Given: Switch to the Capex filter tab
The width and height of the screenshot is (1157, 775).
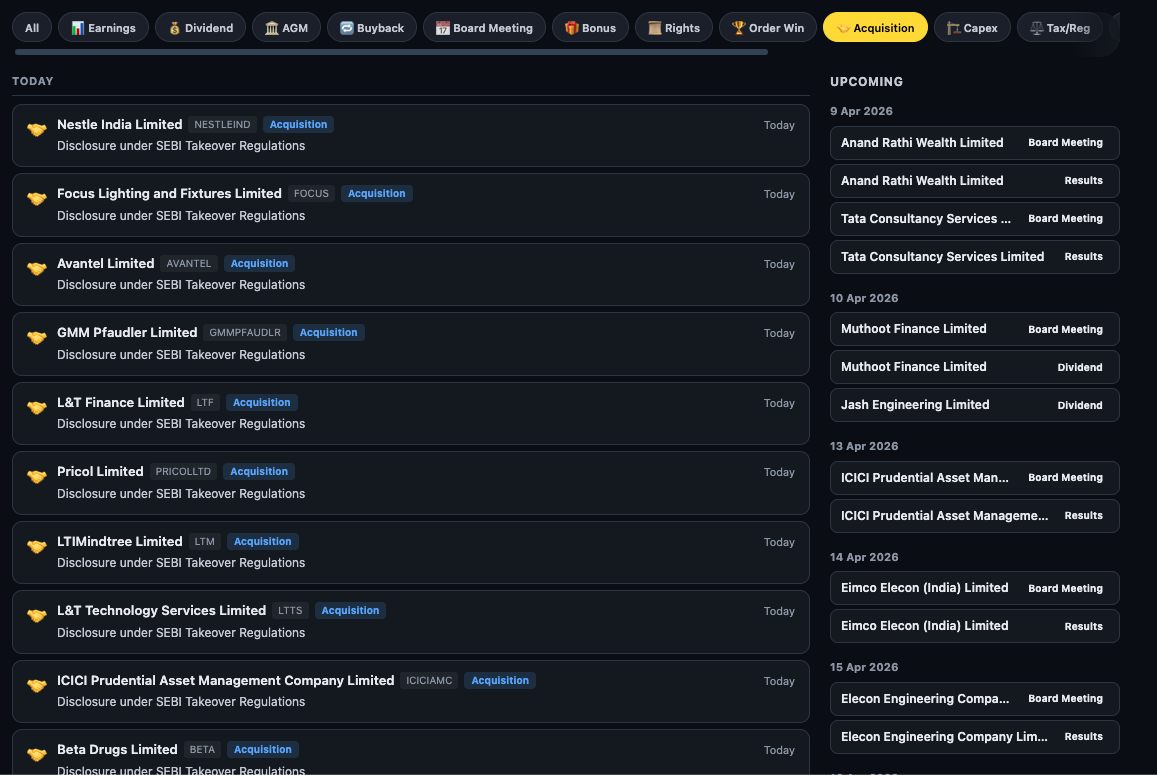Looking at the screenshot, I should coord(972,27).
